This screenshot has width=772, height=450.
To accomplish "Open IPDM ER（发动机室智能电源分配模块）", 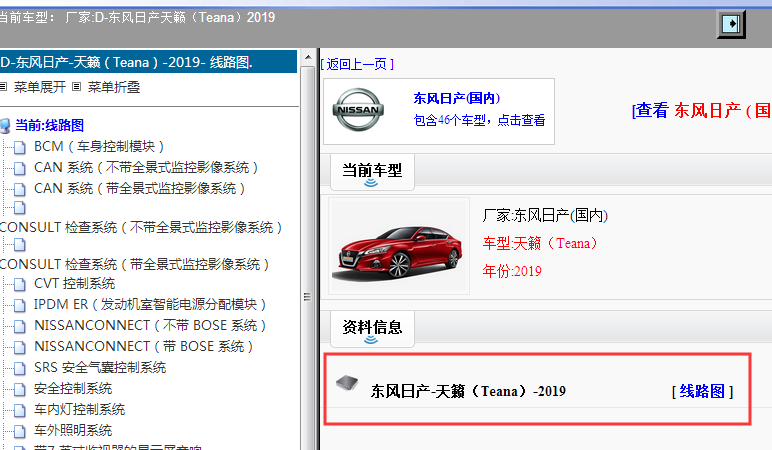I will pos(150,305).
